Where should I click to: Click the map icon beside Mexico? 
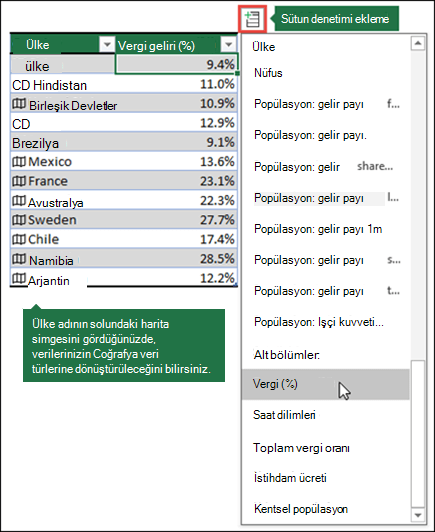coord(19,162)
